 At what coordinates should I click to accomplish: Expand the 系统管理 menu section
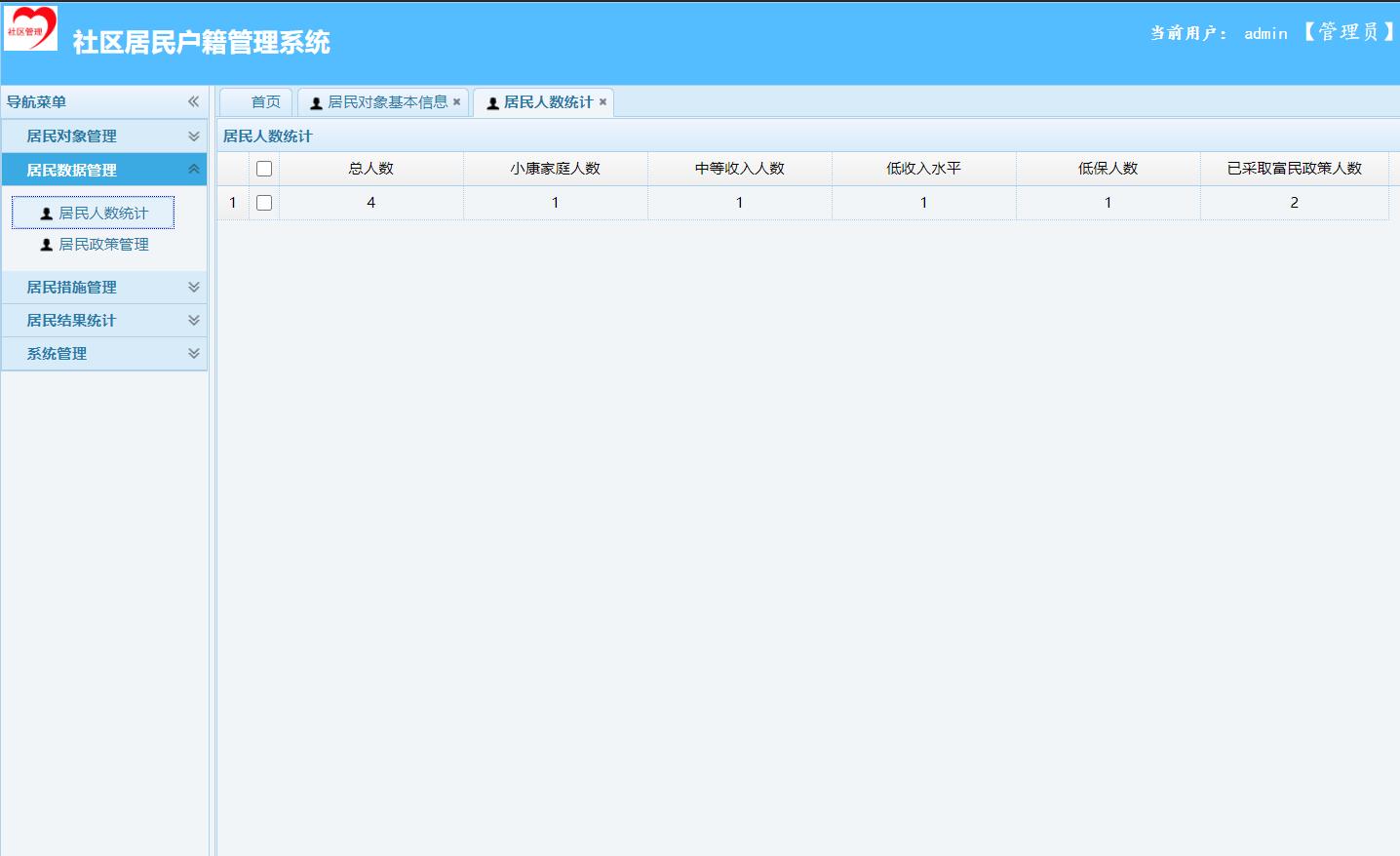click(104, 353)
